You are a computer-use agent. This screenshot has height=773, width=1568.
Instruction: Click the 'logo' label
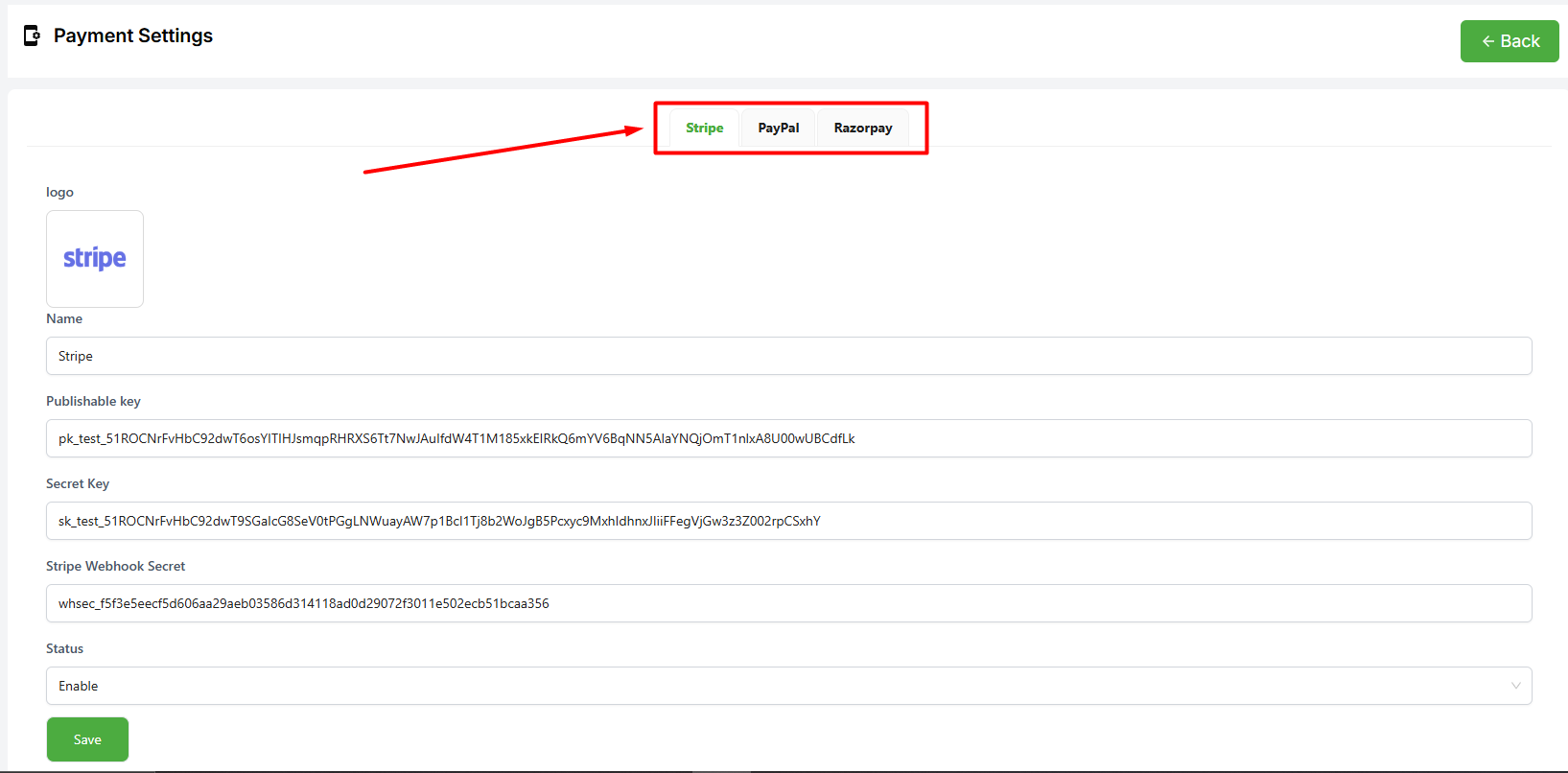pyautogui.click(x=59, y=192)
